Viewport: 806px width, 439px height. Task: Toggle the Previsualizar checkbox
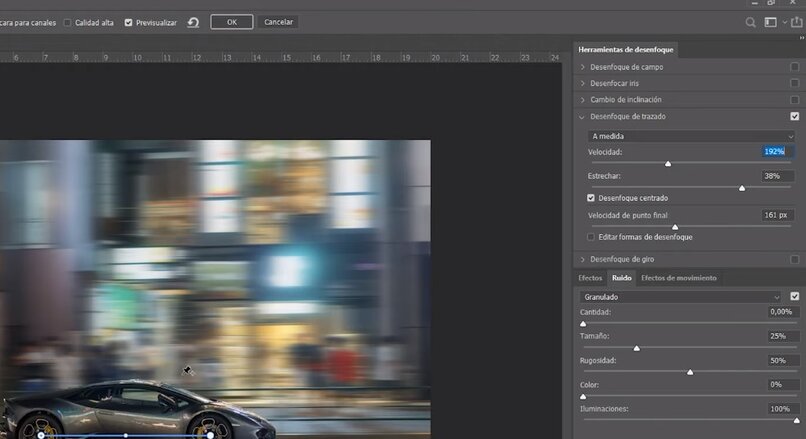(129, 22)
